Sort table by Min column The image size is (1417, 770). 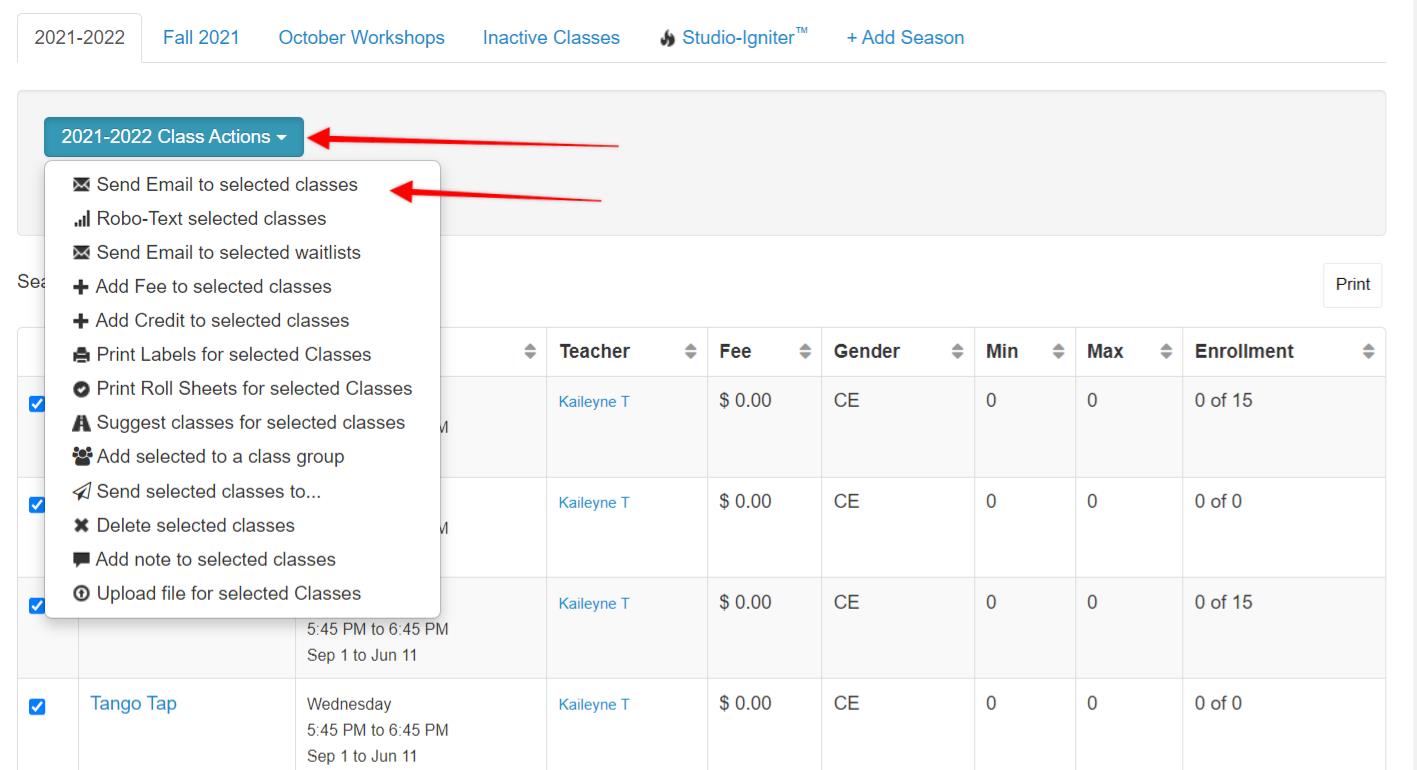(1058, 352)
